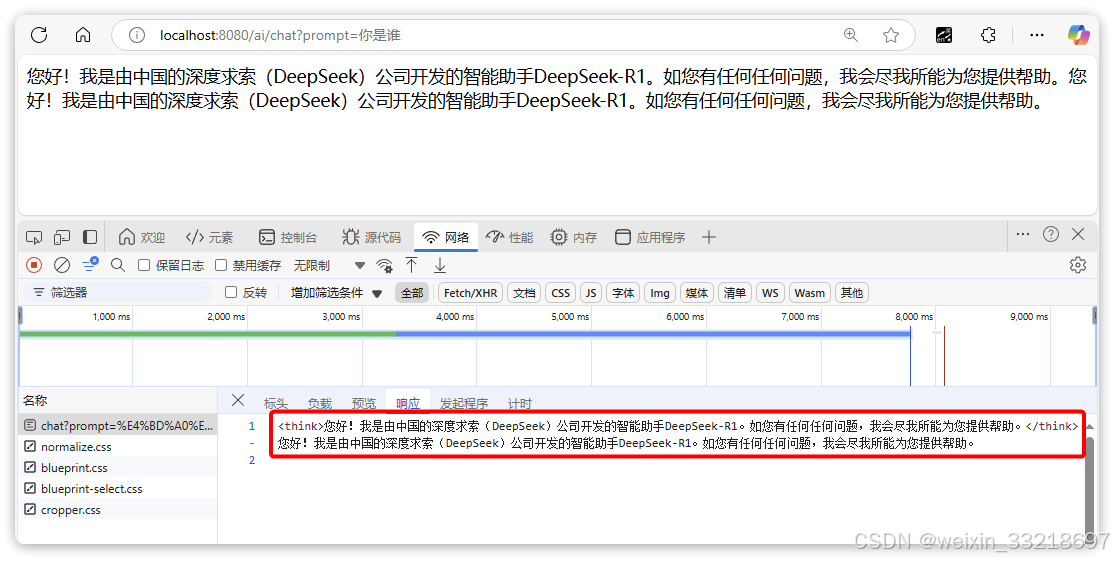The image size is (1114, 561).
Task: Add this page to favorites with the star
Action: (x=891, y=35)
